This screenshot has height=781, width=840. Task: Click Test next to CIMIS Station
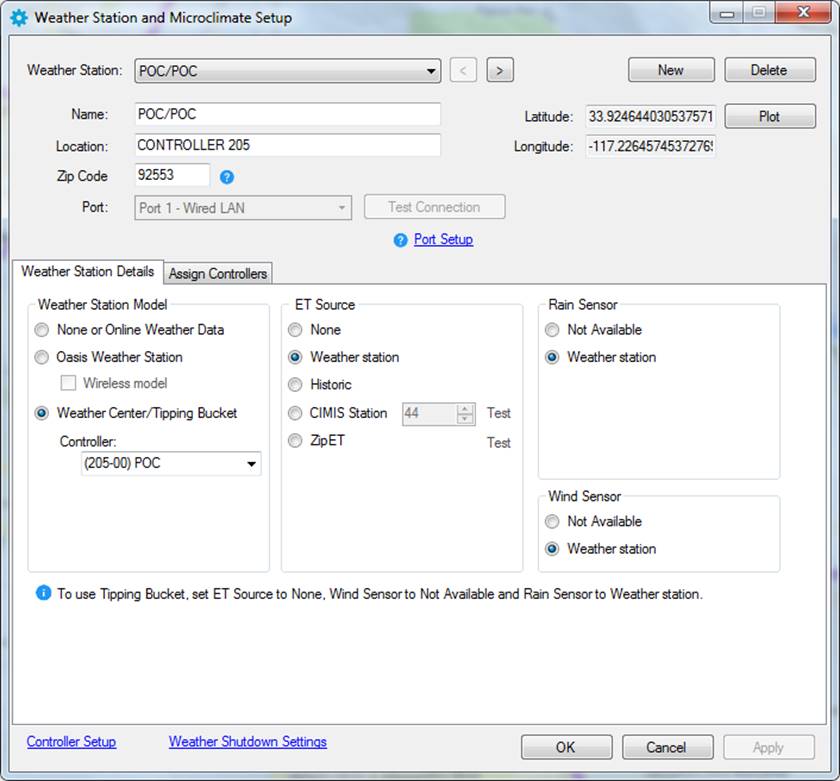499,414
